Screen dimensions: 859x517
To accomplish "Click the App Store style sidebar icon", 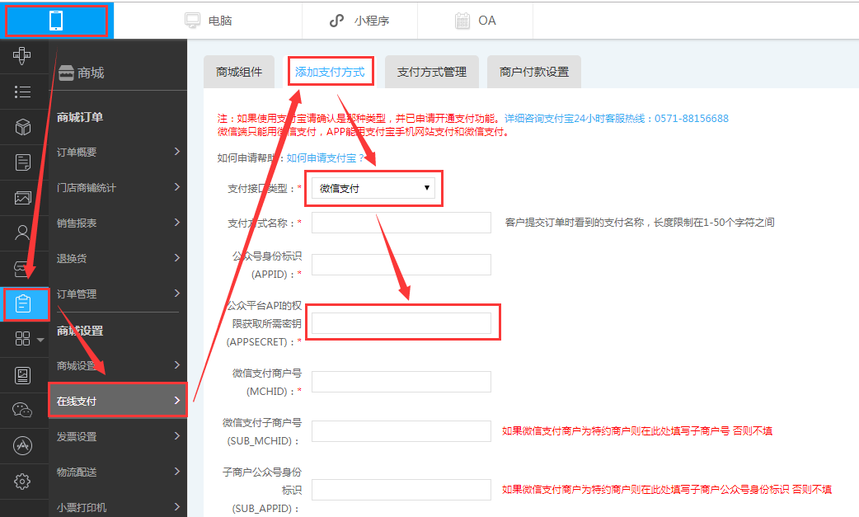I will [x=22, y=446].
